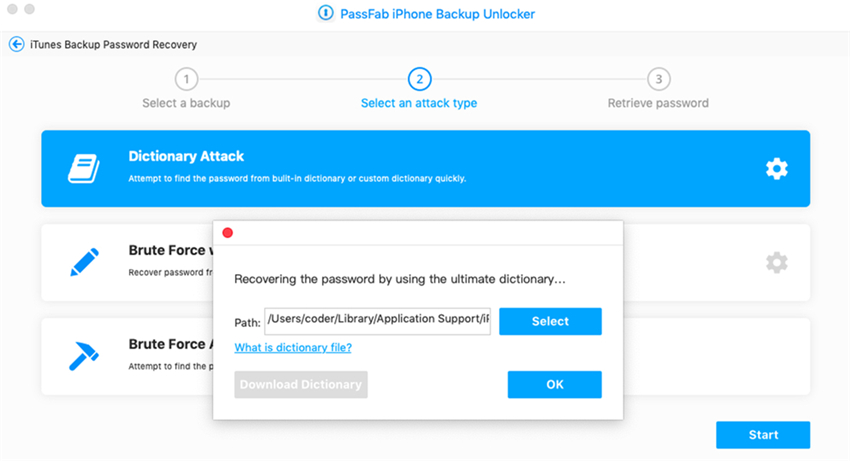Click the hammer icon for Brute Force Attack
This screenshot has height=461, width=850.
84,356
